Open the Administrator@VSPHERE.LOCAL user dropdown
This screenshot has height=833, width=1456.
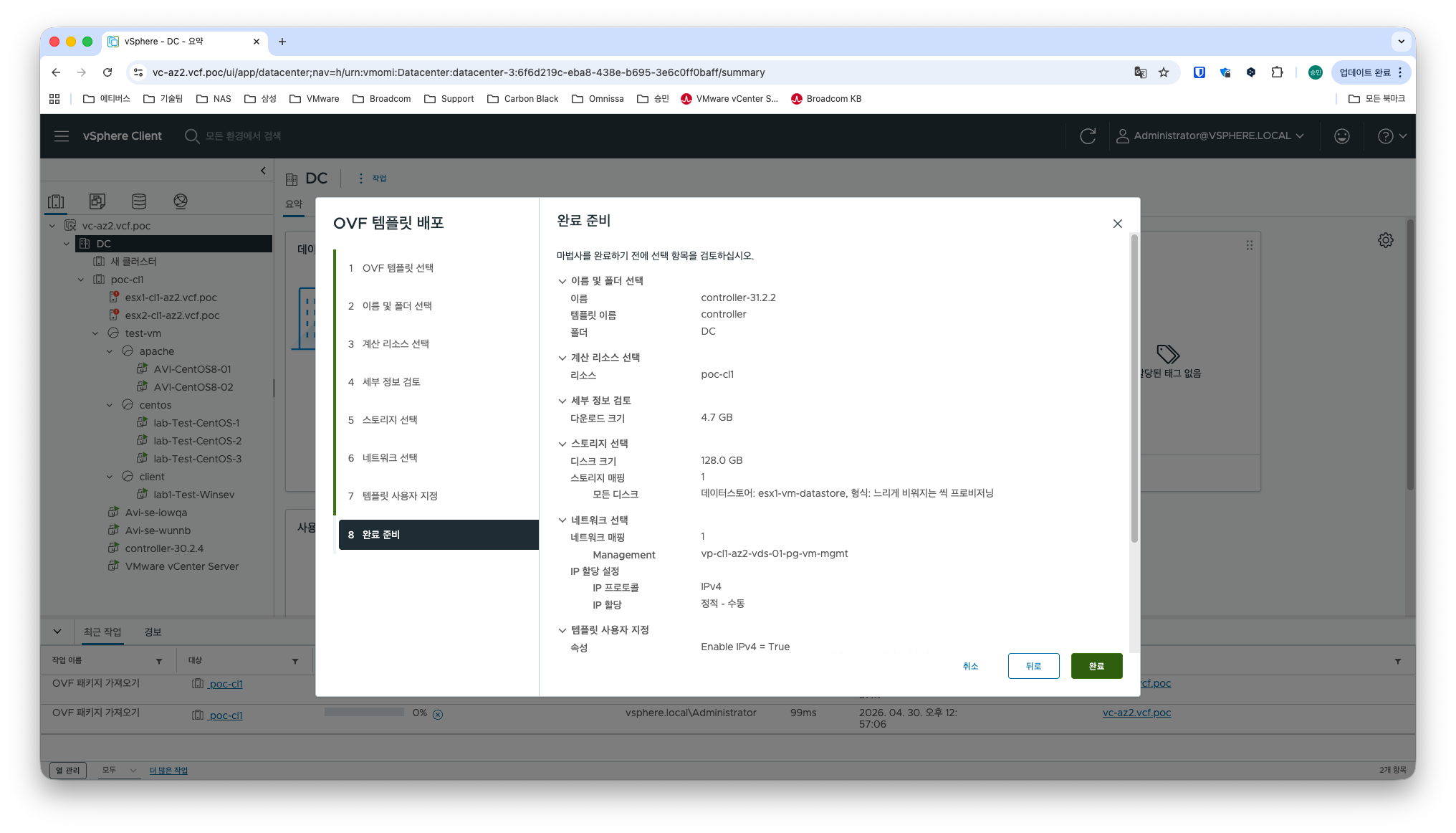click(1210, 136)
